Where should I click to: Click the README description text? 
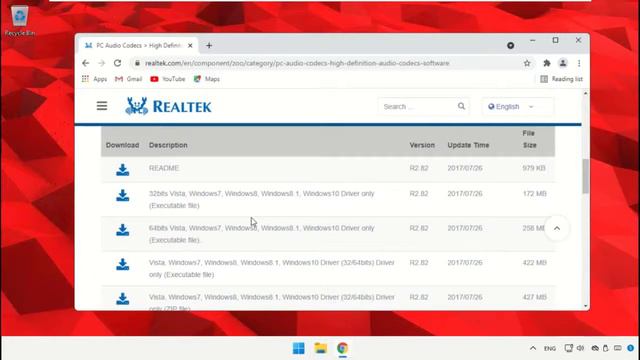pos(164,168)
